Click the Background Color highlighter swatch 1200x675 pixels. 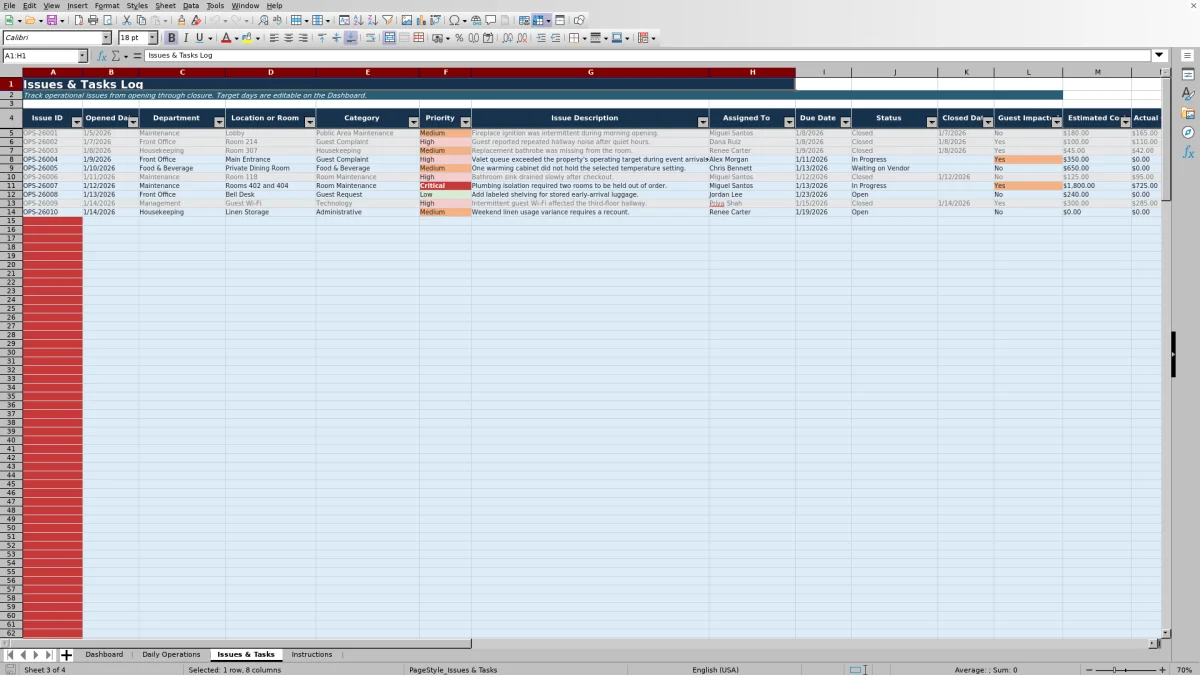248,38
